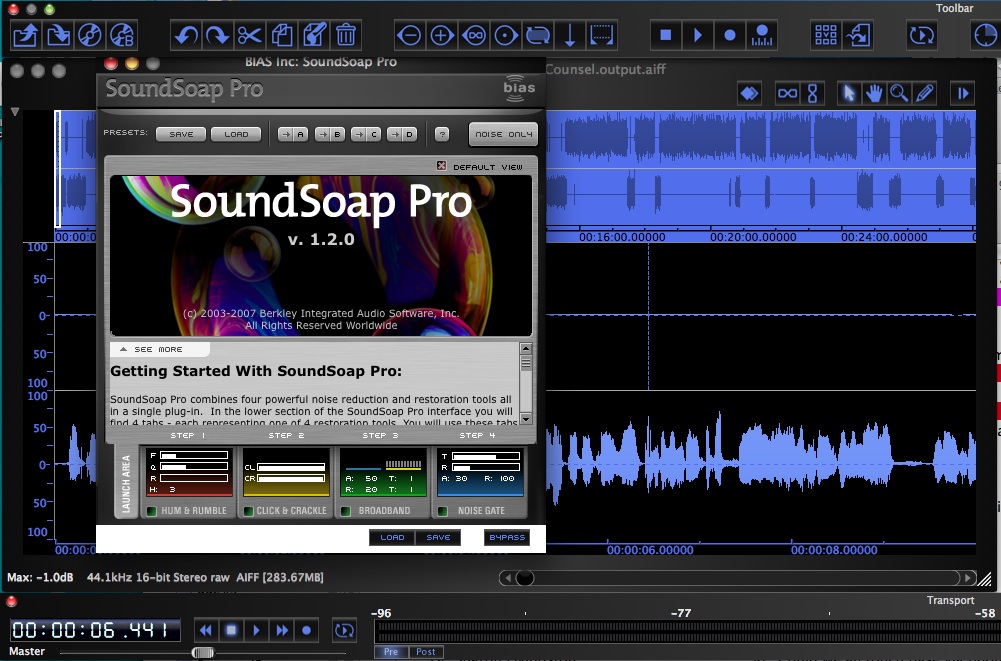
Task: Click the presets Save button
Action: coord(181,134)
